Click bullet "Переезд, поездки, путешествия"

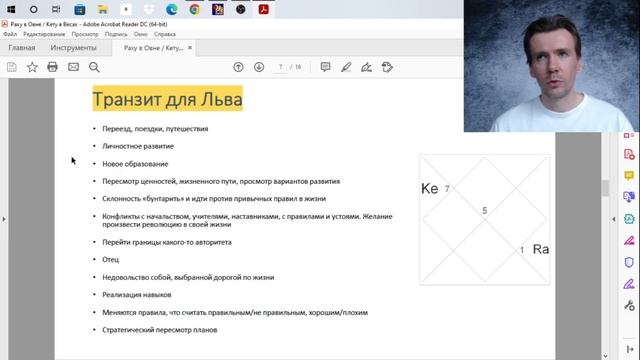155,129
